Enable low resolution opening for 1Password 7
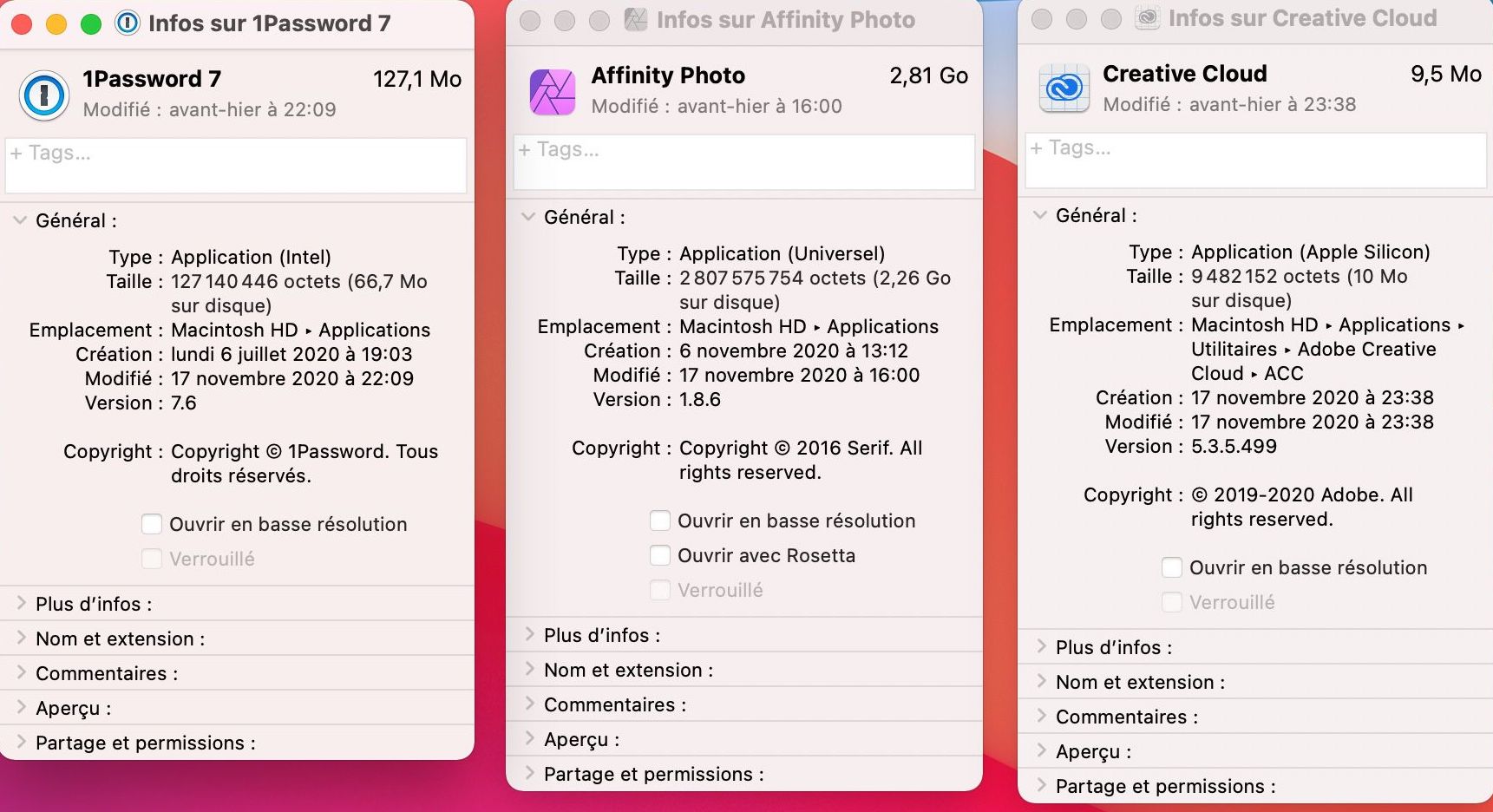The height and width of the screenshot is (812, 1493). point(152,524)
